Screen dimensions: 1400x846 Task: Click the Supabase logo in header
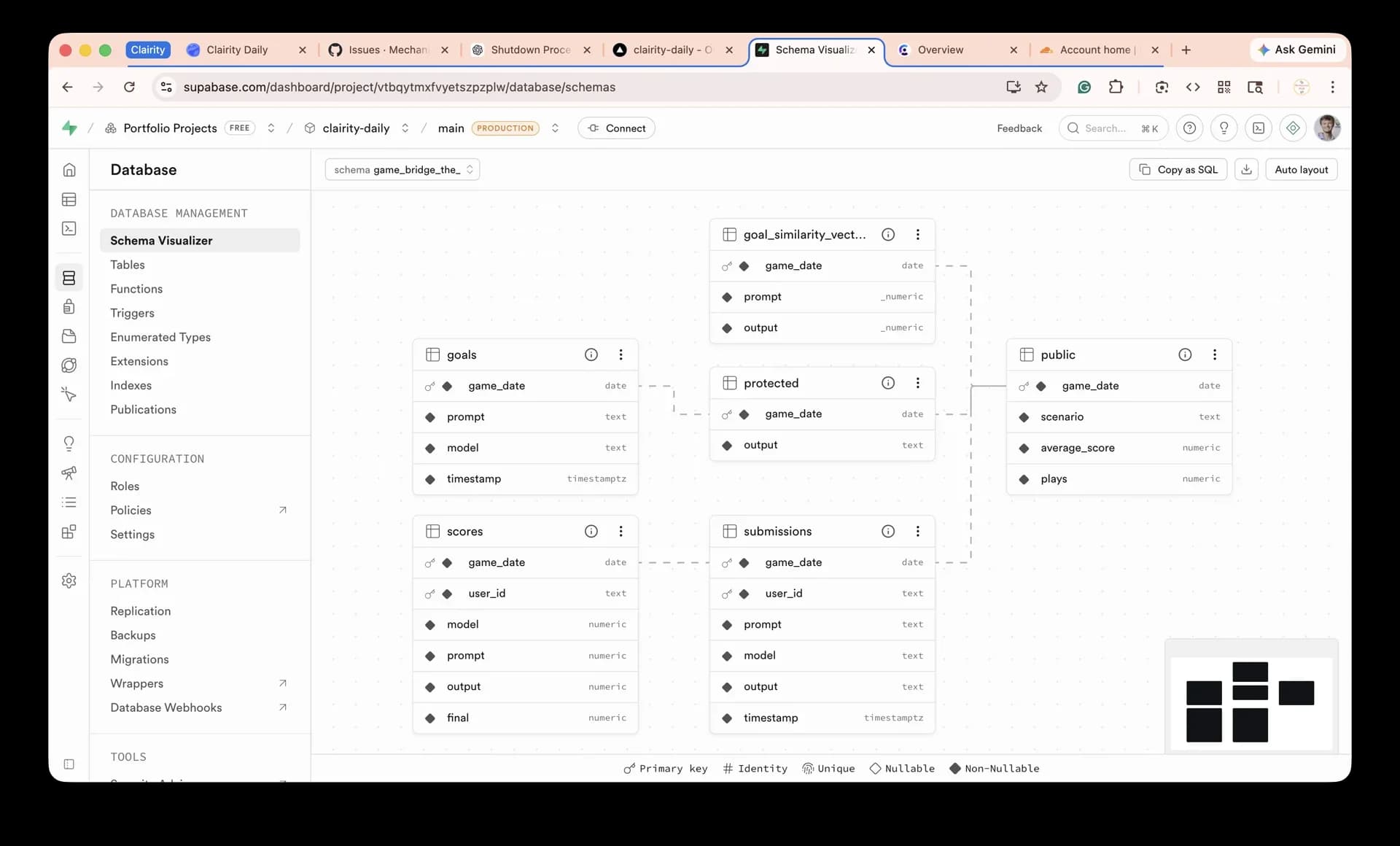point(70,128)
